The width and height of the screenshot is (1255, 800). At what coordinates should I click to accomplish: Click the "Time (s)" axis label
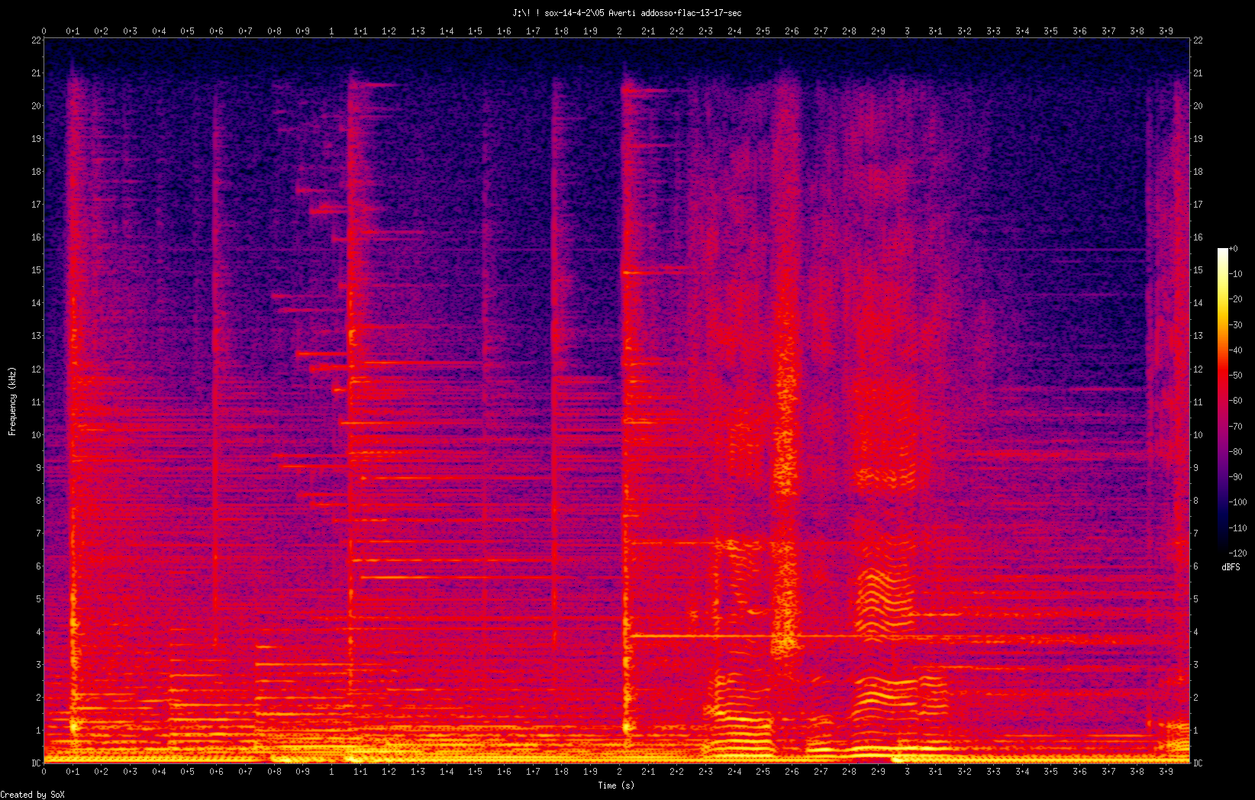point(617,786)
